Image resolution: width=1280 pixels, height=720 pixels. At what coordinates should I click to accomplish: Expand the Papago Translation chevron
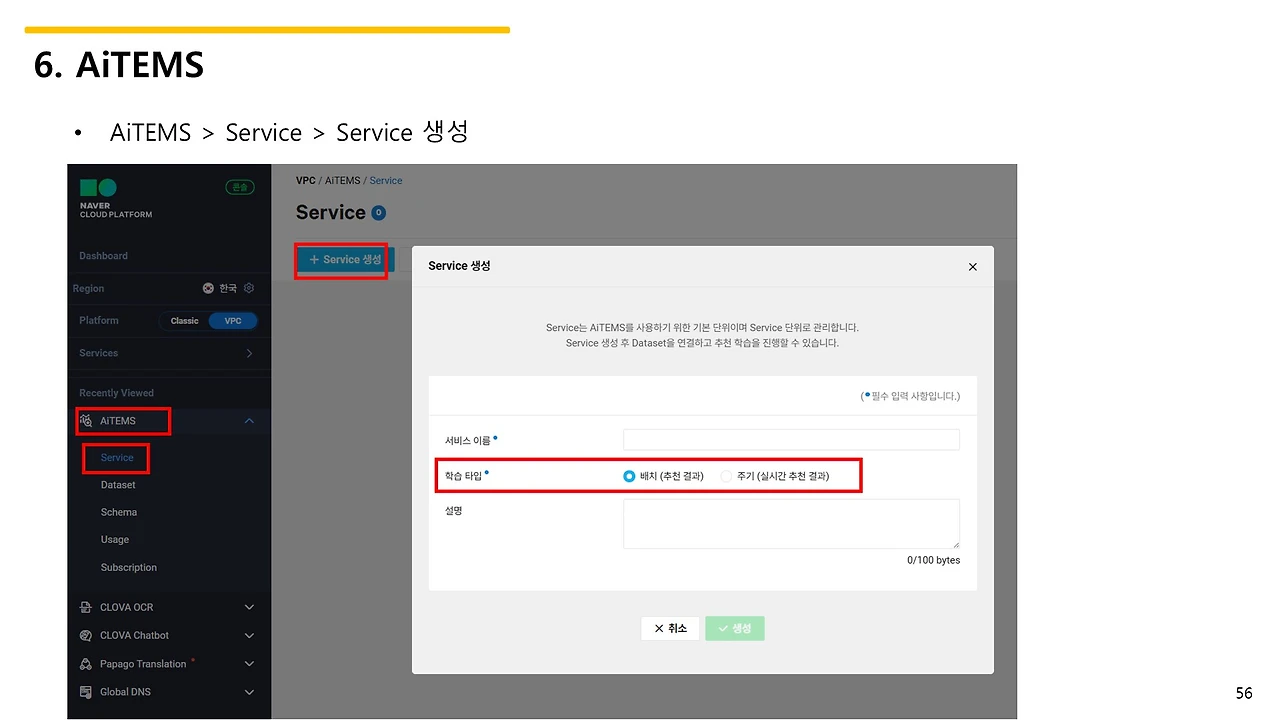[249, 664]
